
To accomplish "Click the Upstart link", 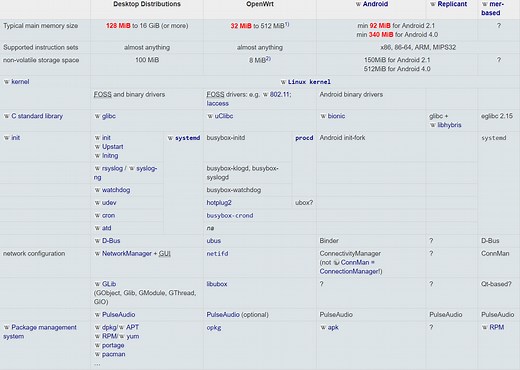I will point(113,147).
